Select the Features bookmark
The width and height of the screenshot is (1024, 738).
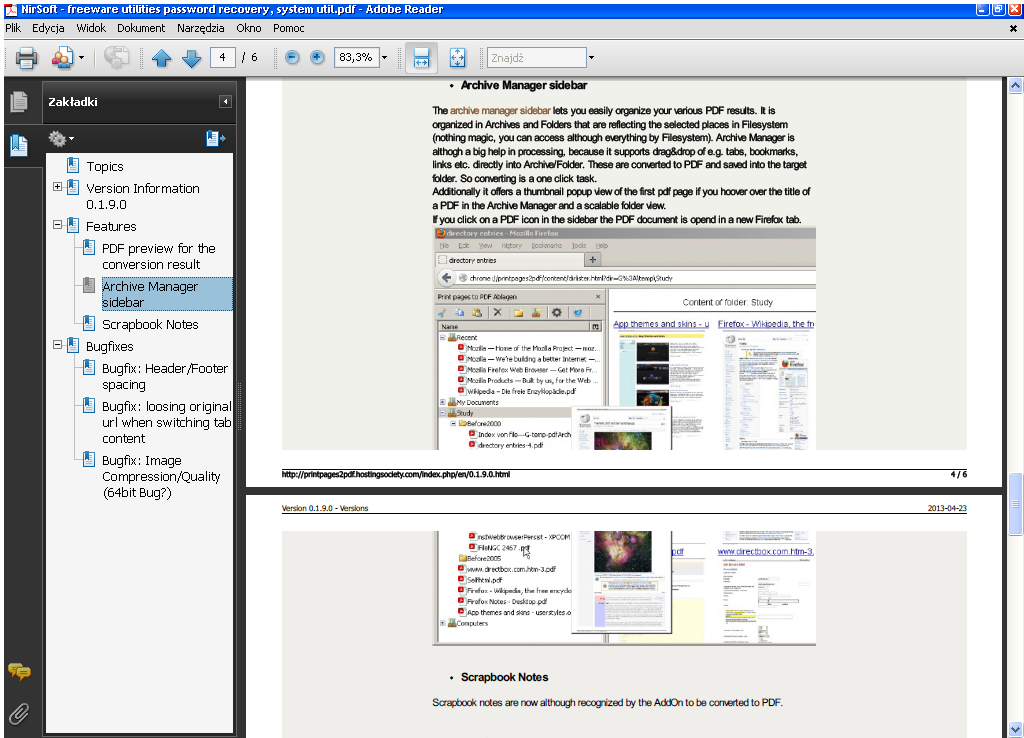click(x=111, y=227)
